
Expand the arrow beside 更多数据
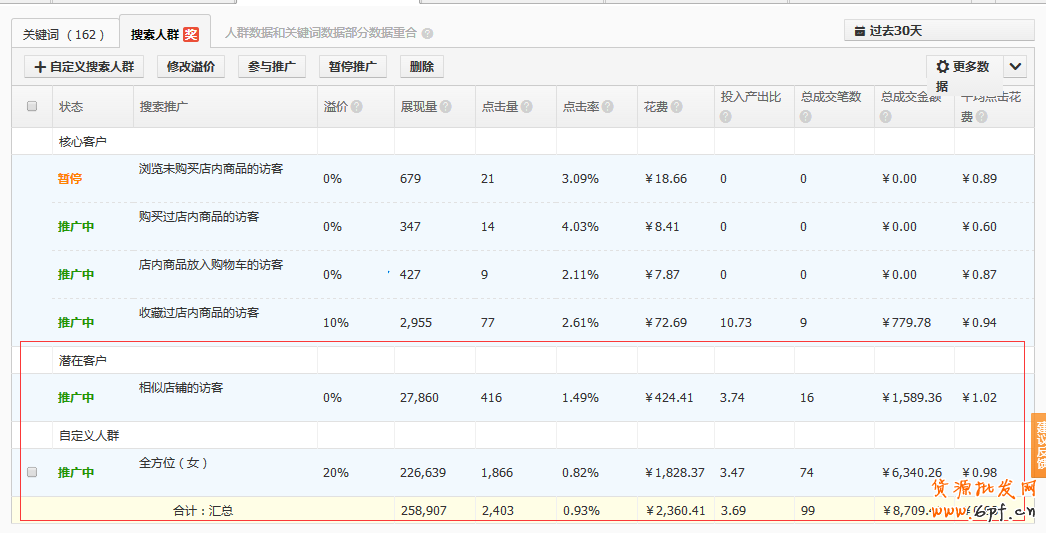1015,67
